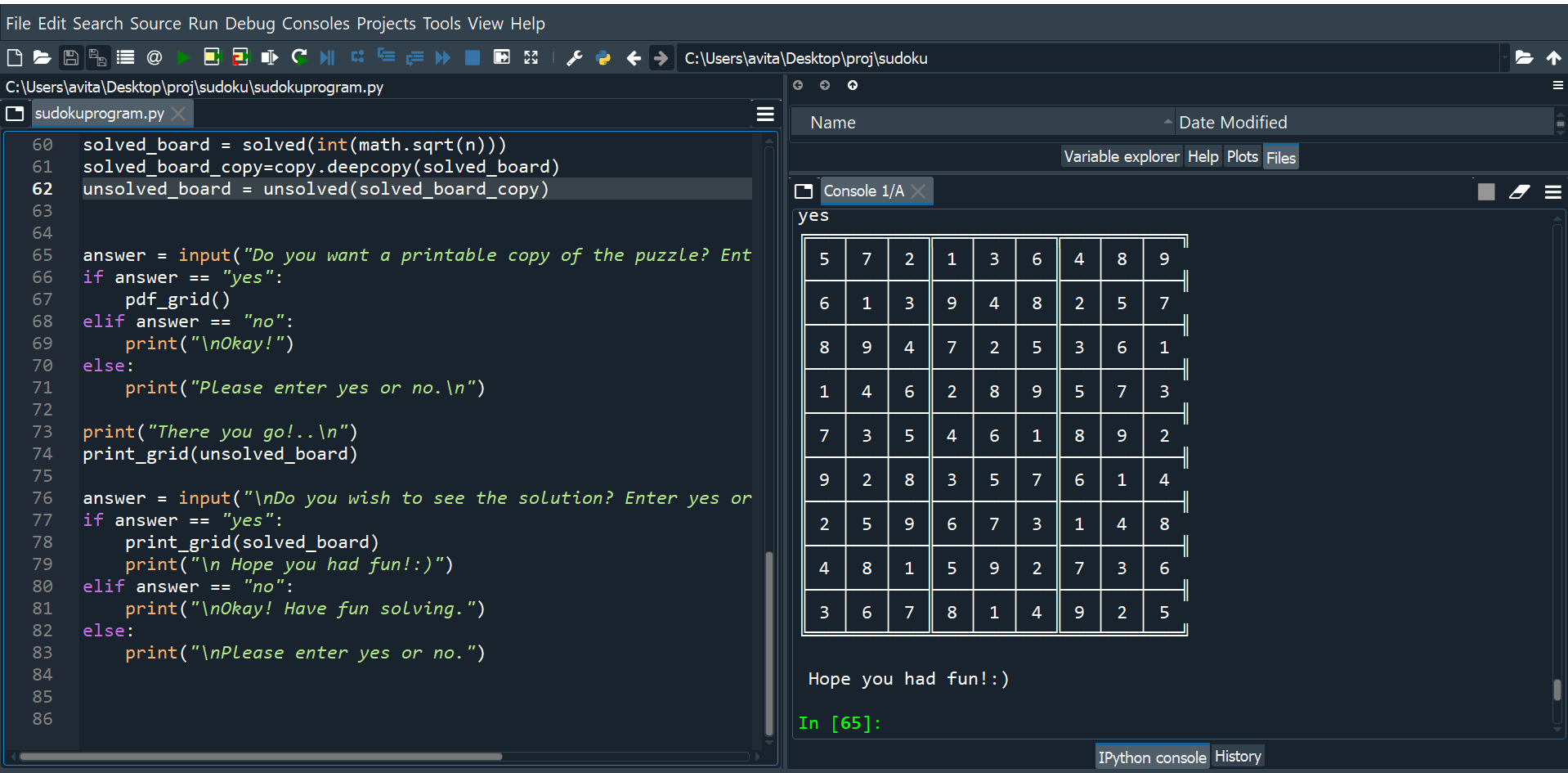This screenshot has height=773, width=1568.
Task: Browse console tabs with the tab-list icon
Action: pos(804,191)
